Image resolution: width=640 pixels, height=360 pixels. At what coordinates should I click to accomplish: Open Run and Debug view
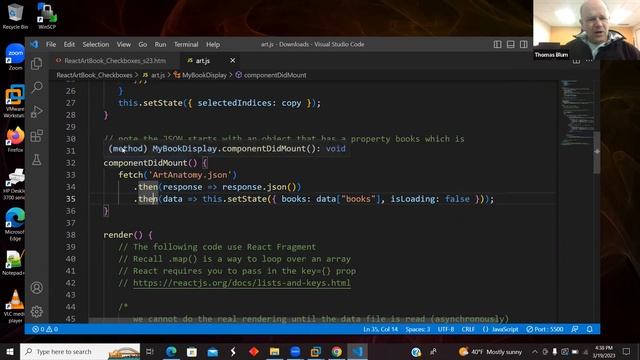pos(37,111)
